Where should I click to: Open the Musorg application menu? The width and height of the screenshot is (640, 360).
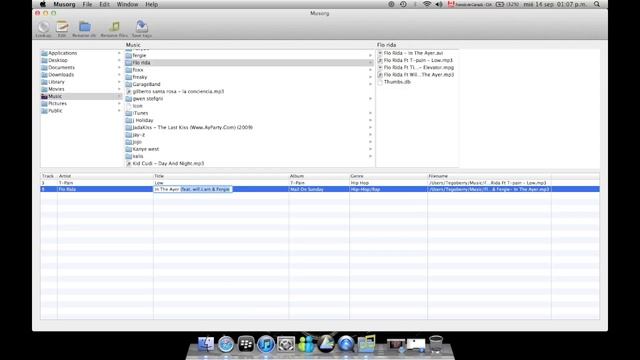point(64,4)
